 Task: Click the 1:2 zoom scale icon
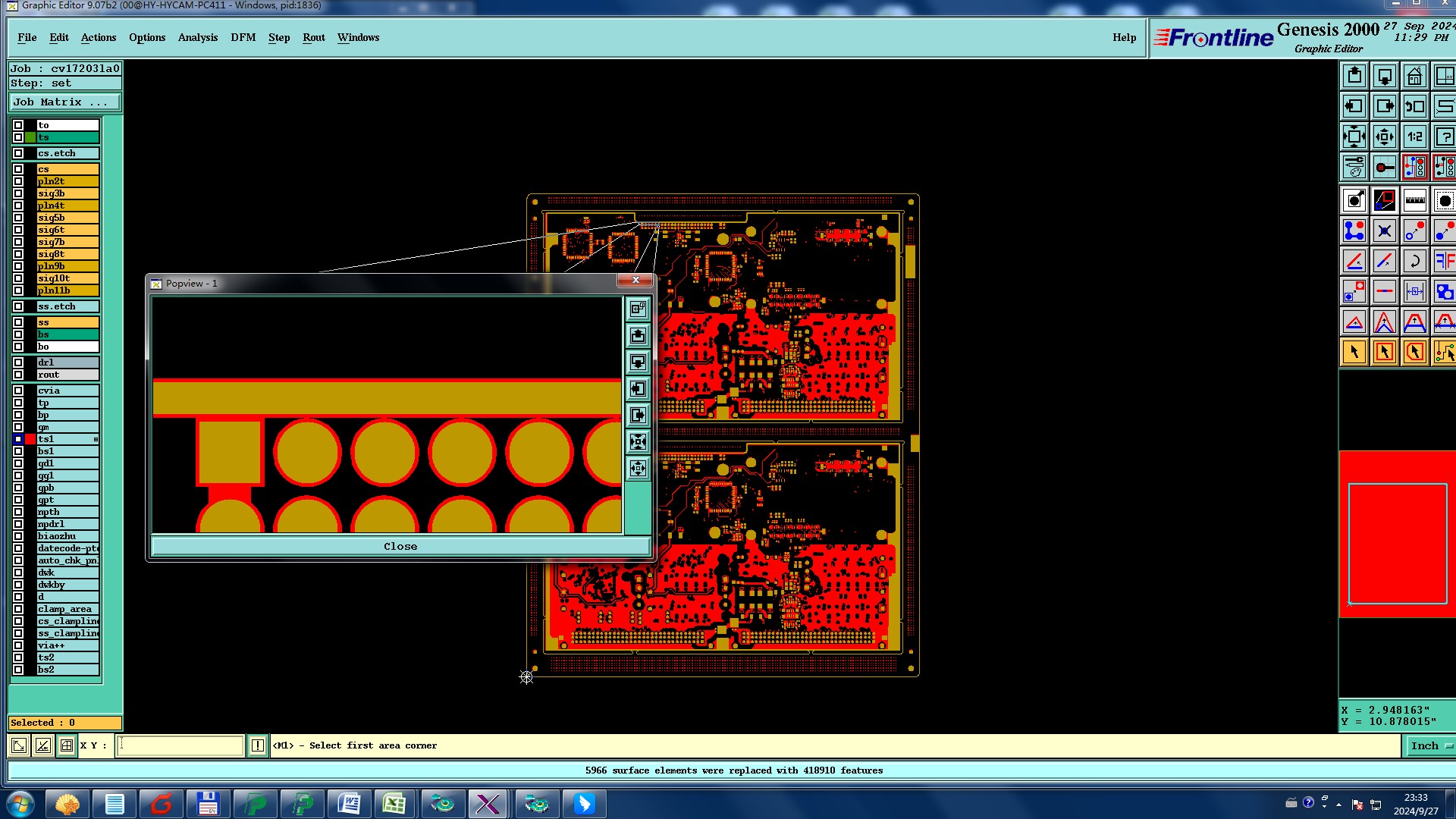tap(1414, 137)
